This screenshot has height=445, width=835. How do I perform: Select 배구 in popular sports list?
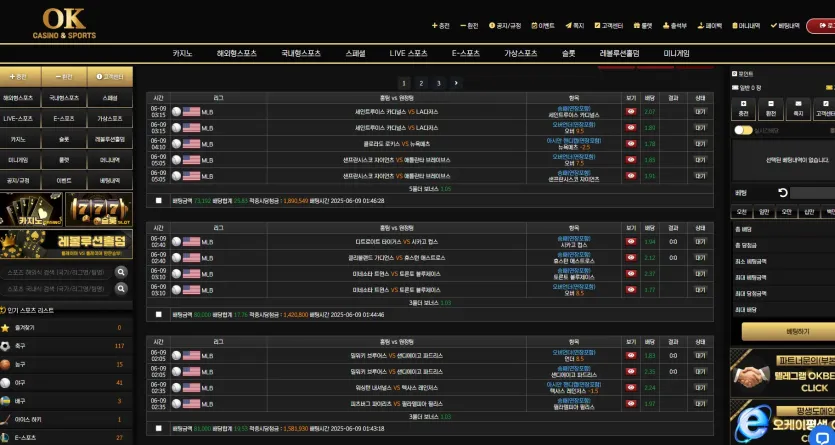pyautogui.click(x=66, y=401)
